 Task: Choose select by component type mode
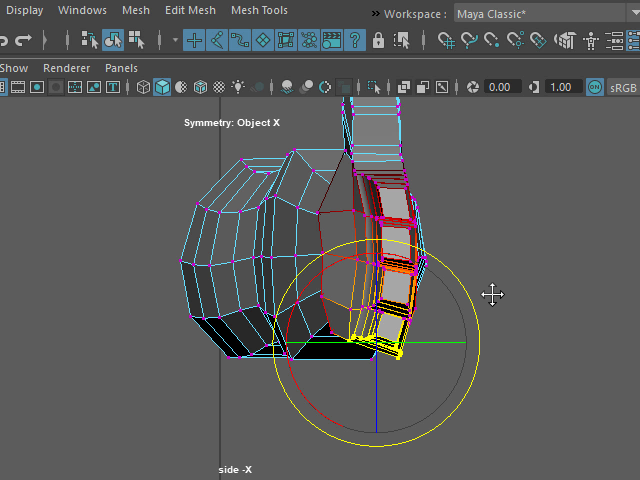click(136, 41)
